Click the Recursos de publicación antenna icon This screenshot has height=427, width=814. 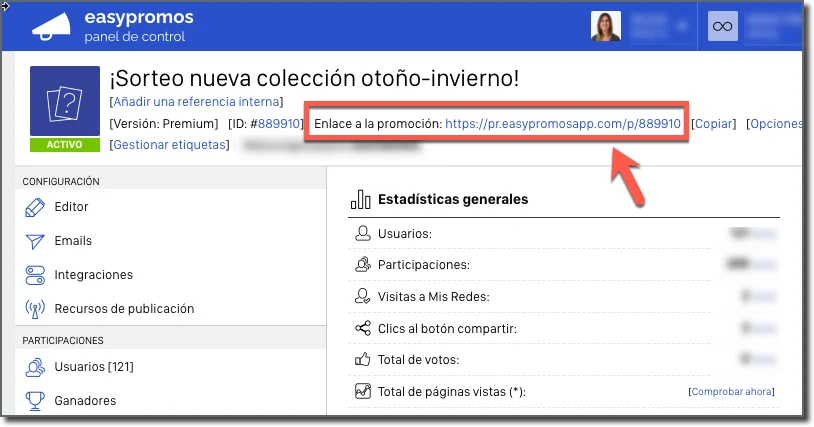pos(35,309)
